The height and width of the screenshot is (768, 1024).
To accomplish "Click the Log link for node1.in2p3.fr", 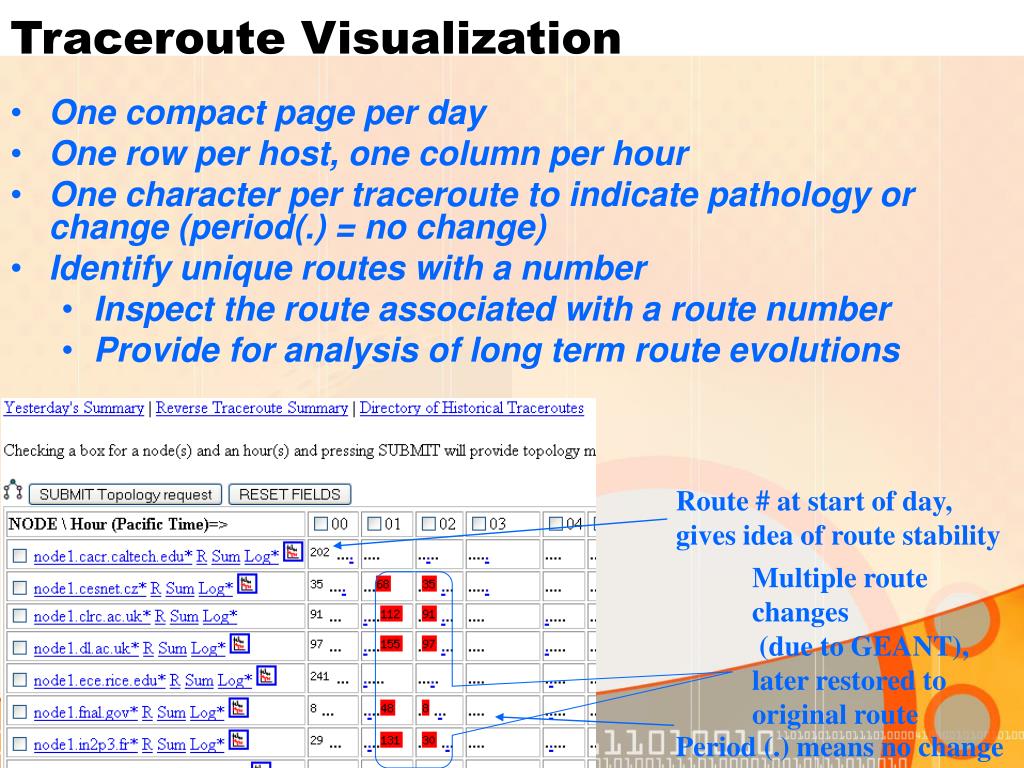I will coord(207,744).
